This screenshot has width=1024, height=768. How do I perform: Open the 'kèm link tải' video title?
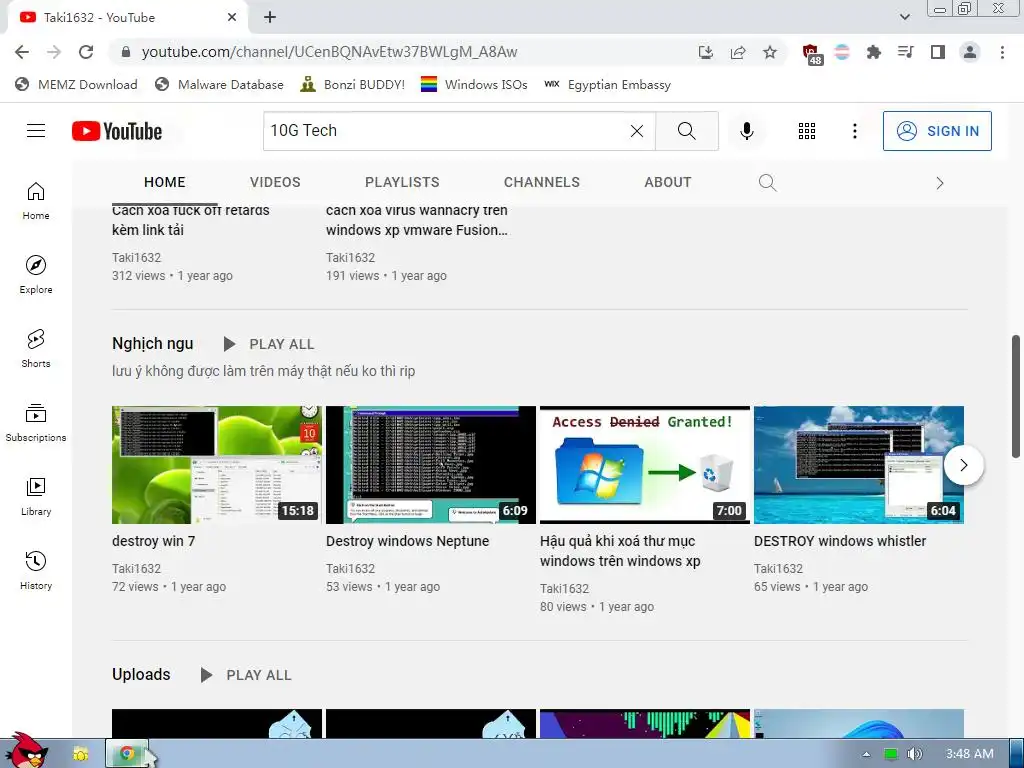point(191,220)
